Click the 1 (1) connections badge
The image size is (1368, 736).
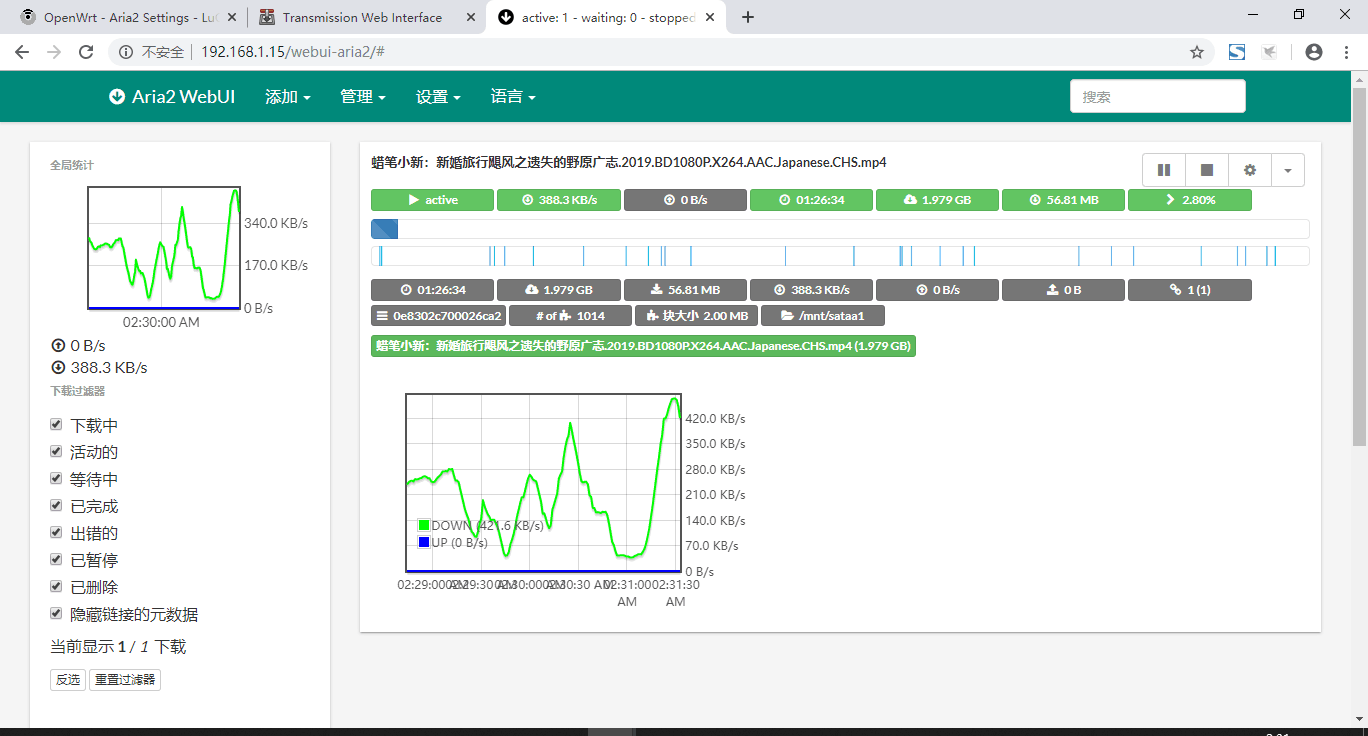click(1190, 290)
